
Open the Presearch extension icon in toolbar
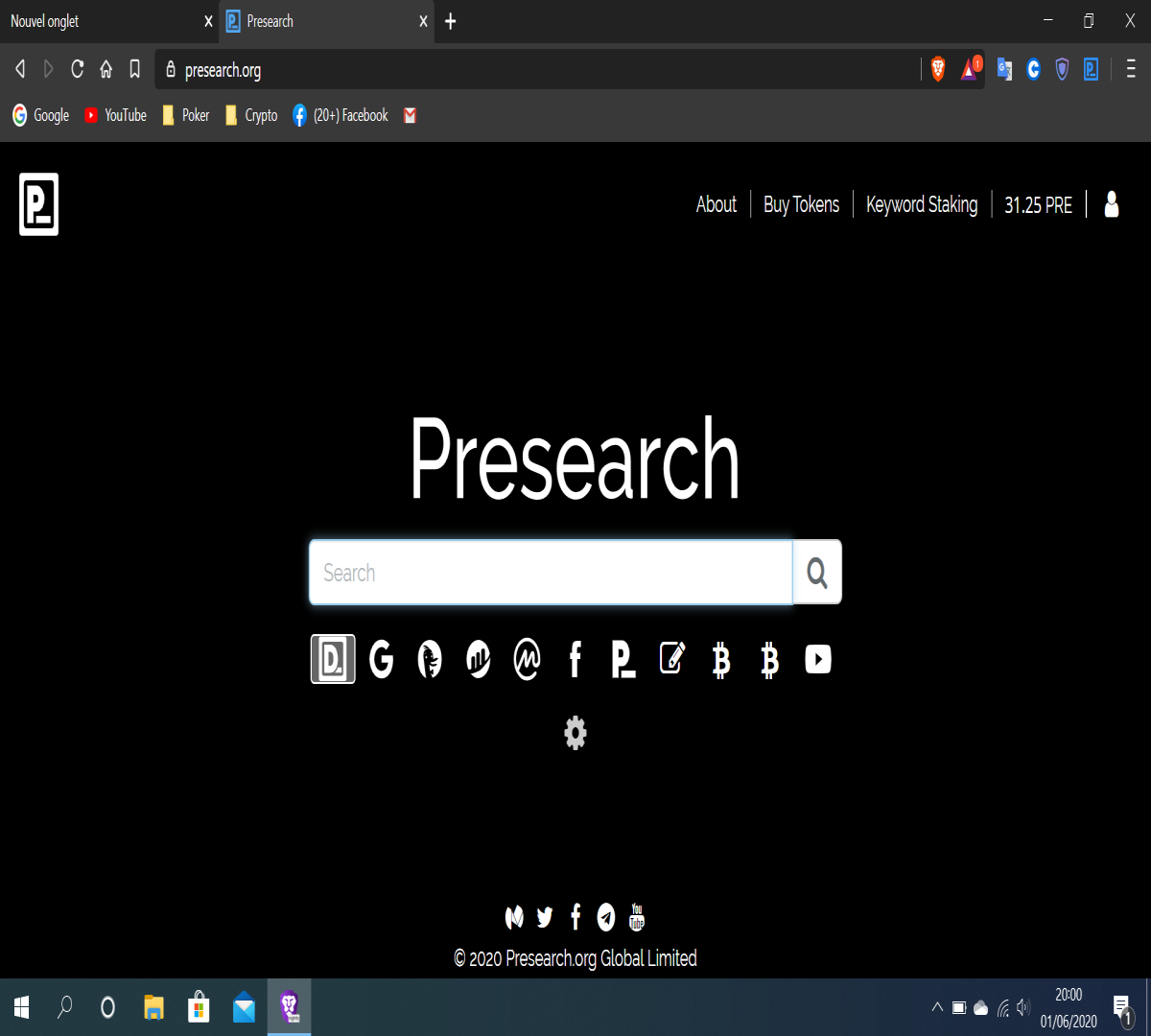1091,69
